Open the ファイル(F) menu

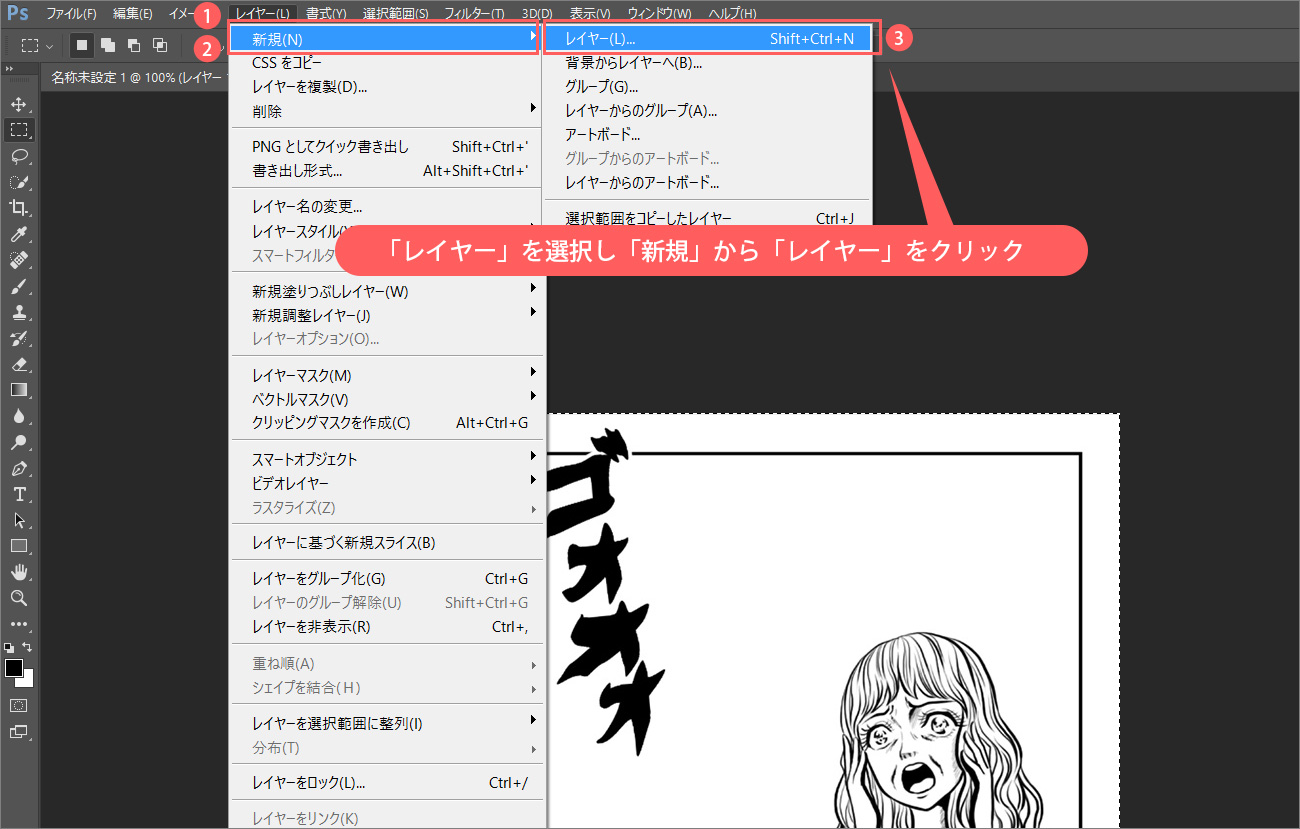[71, 13]
